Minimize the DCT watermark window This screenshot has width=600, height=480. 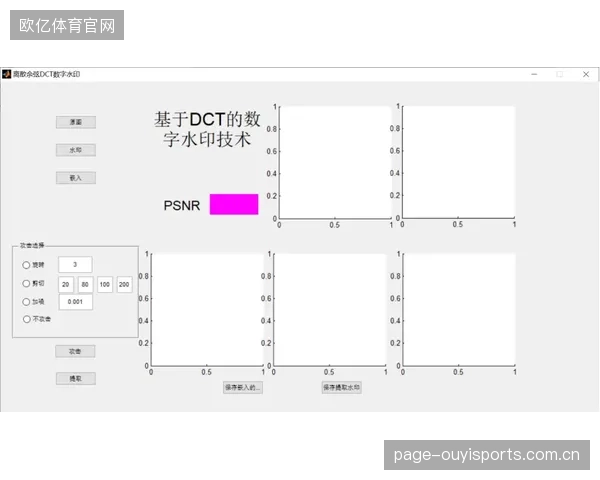click(534, 74)
